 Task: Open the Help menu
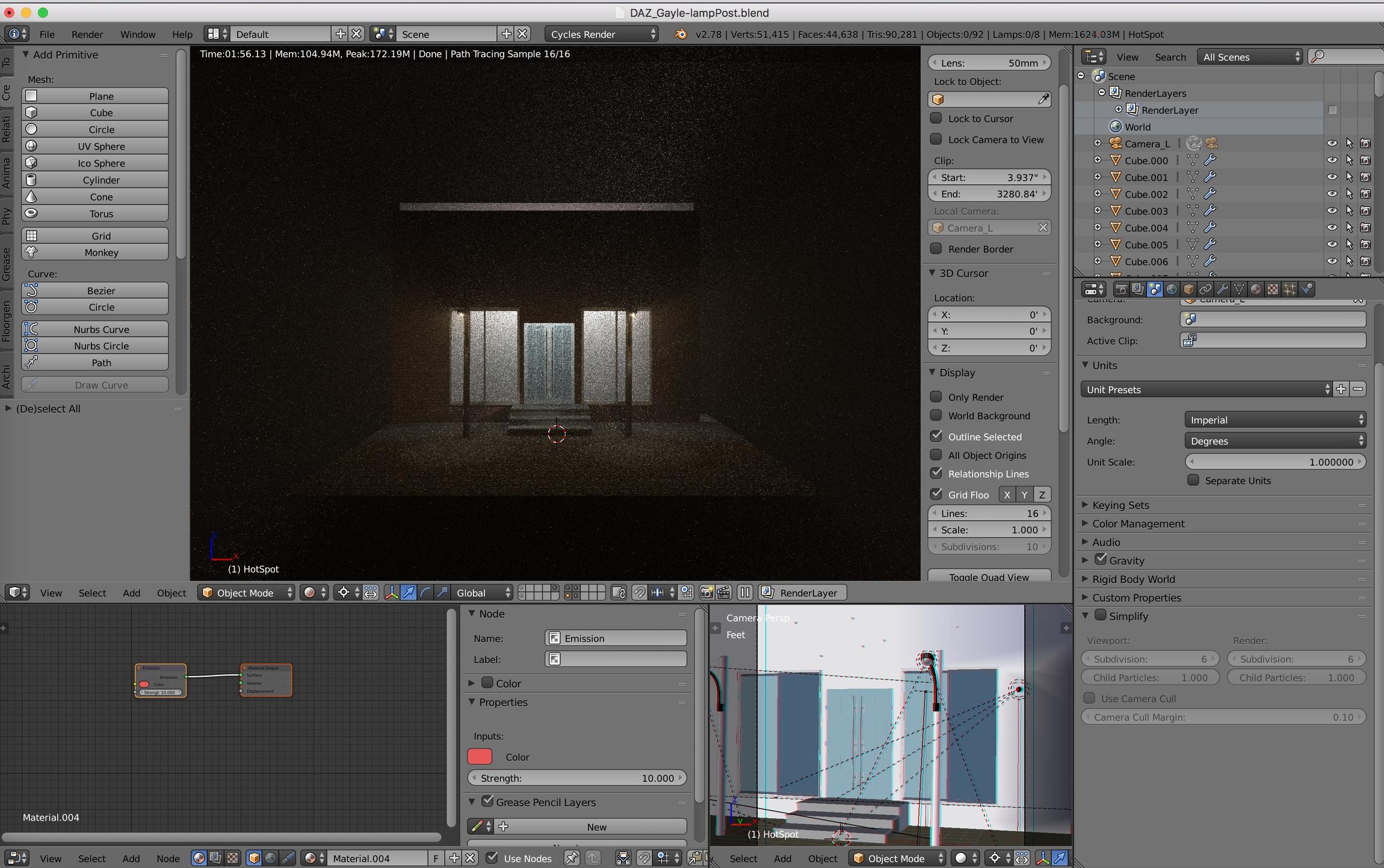click(182, 34)
